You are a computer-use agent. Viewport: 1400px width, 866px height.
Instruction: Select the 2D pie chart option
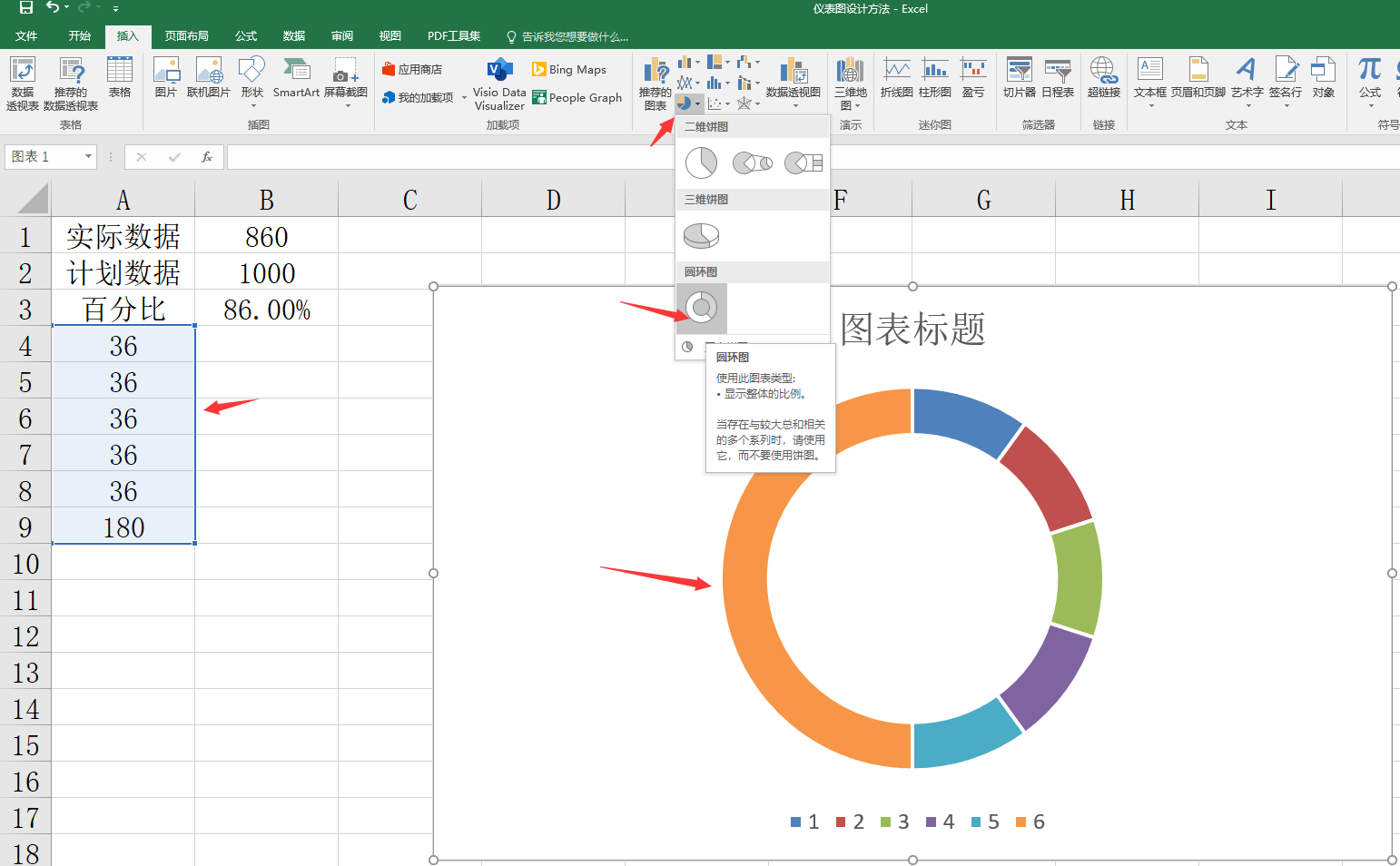(x=701, y=163)
